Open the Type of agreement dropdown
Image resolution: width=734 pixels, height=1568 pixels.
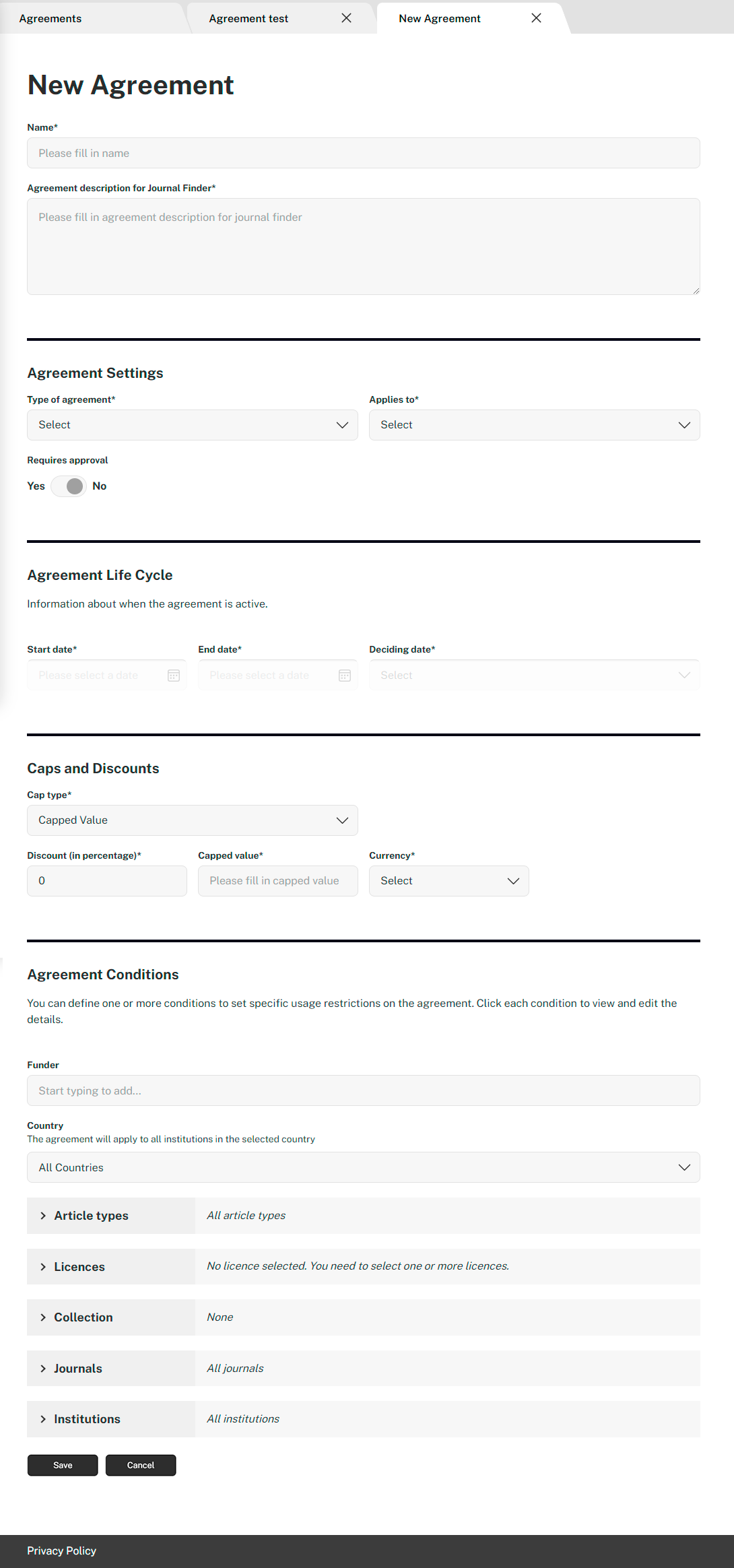coord(193,425)
